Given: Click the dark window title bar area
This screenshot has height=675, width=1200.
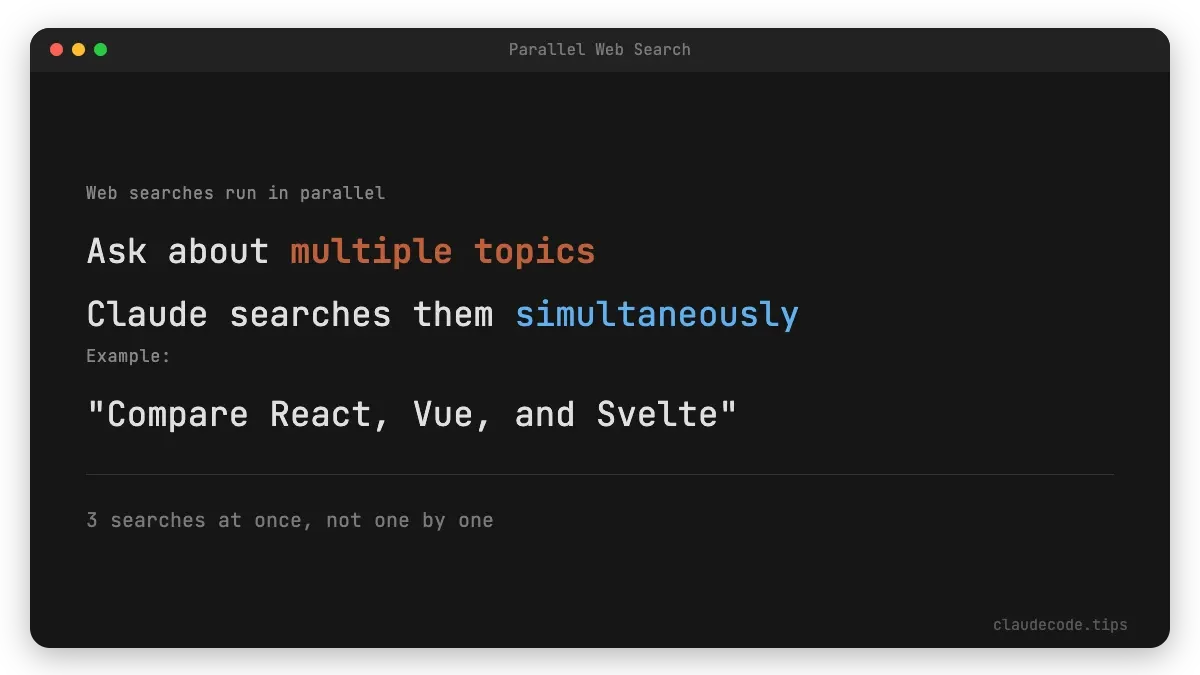Looking at the screenshot, I should (300, 49).
